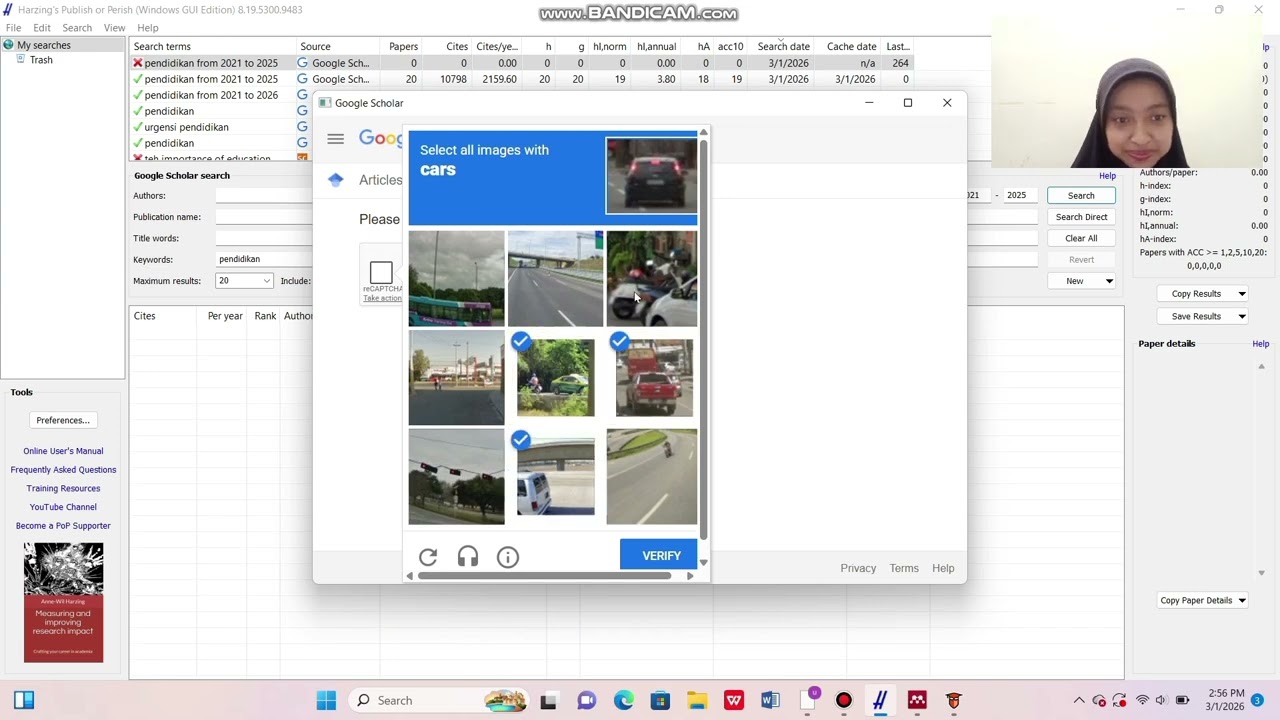Viewport: 1280px width, 720px height.
Task: Click the battery tray icon
Action: coord(1182,701)
